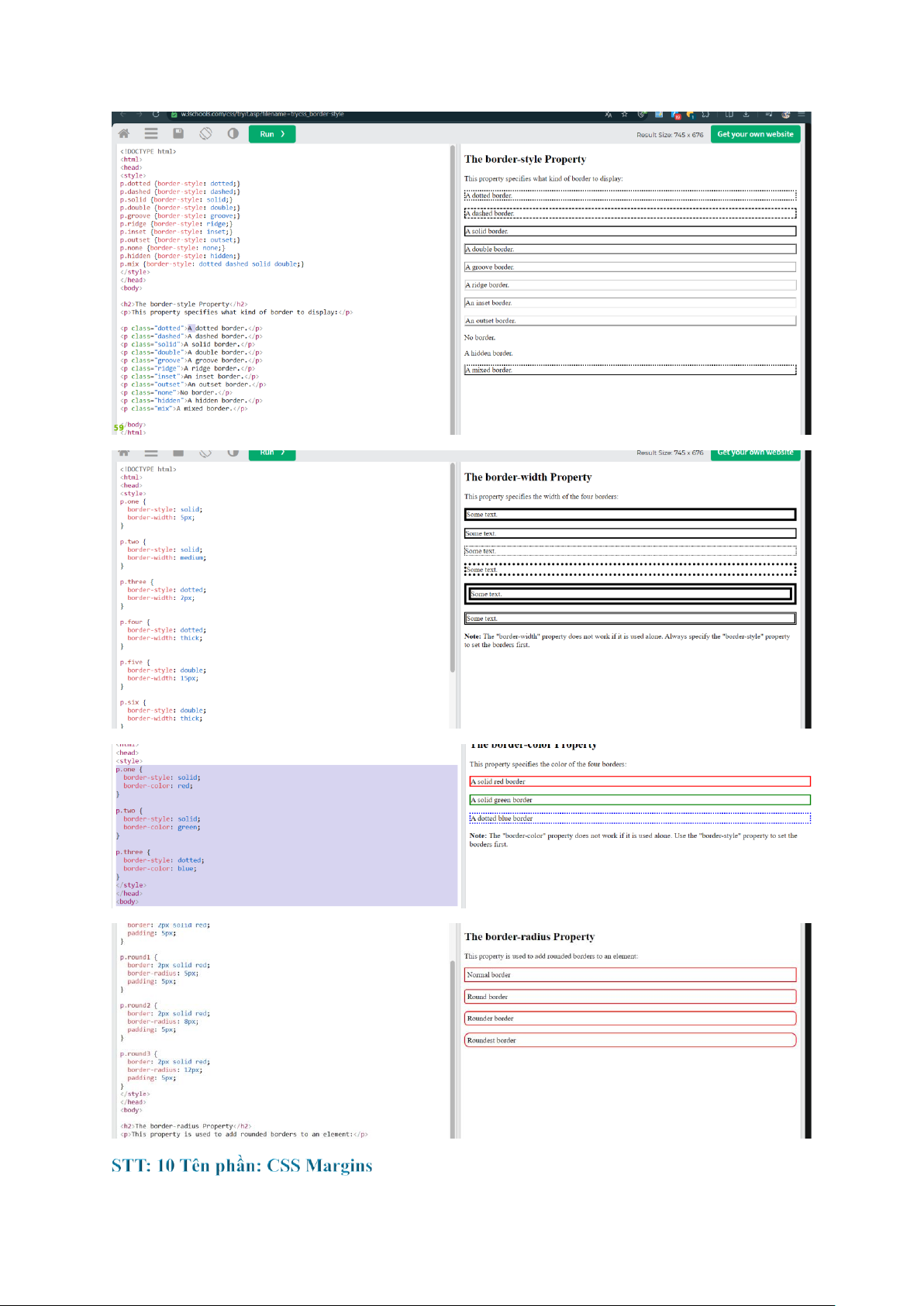Click the 'Roundest border' paragraph in results

(629, 1040)
